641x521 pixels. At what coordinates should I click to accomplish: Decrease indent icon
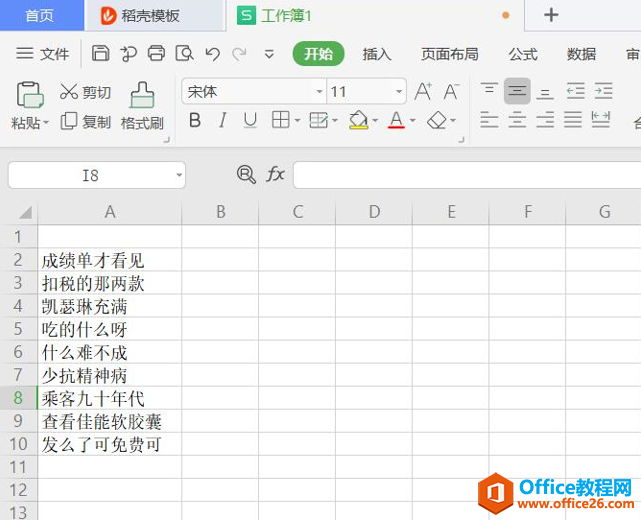pos(576,90)
